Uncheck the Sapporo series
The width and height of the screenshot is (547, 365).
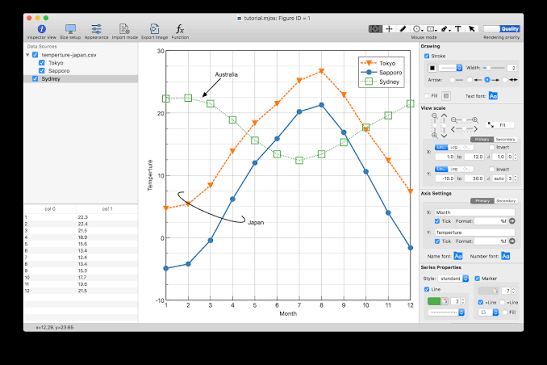pyautogui.click(x=42, y=71)
